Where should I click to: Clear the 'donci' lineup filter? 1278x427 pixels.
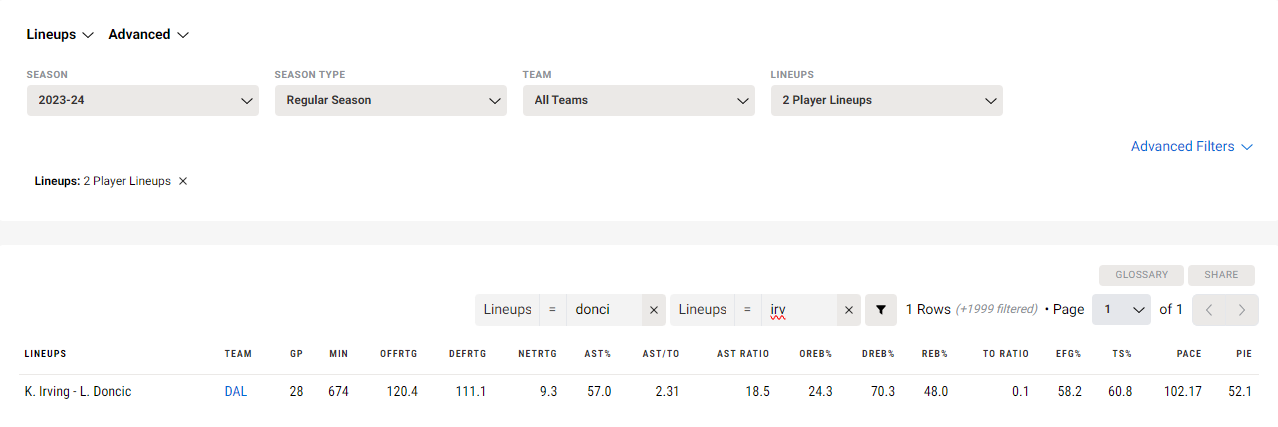pyautogui.click(x=654, y=310)
